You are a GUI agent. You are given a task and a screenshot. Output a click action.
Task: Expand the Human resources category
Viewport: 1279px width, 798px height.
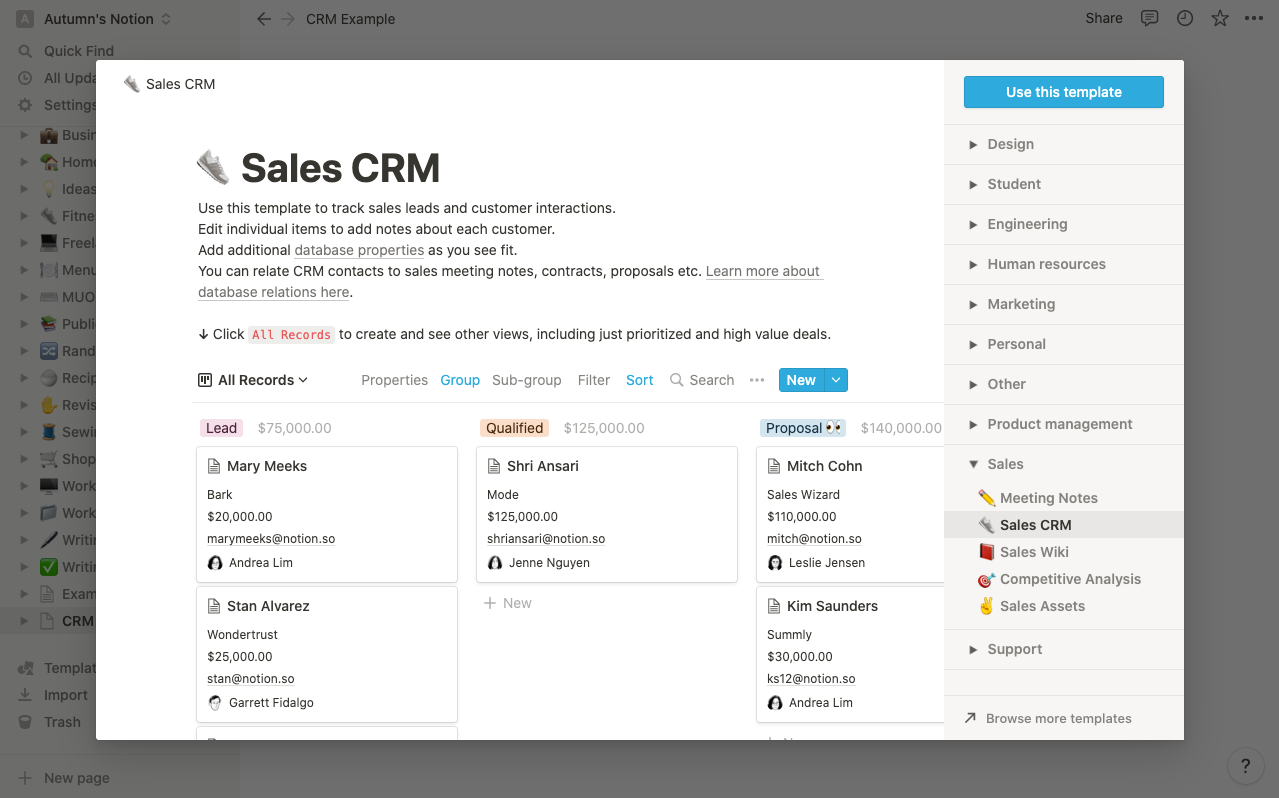tap(973, 264)
